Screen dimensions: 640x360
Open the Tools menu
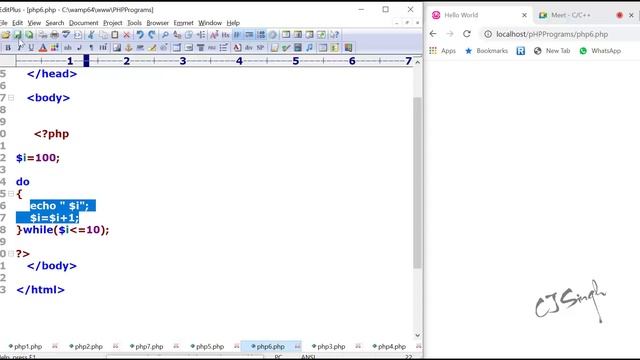[x=134, y=23]
